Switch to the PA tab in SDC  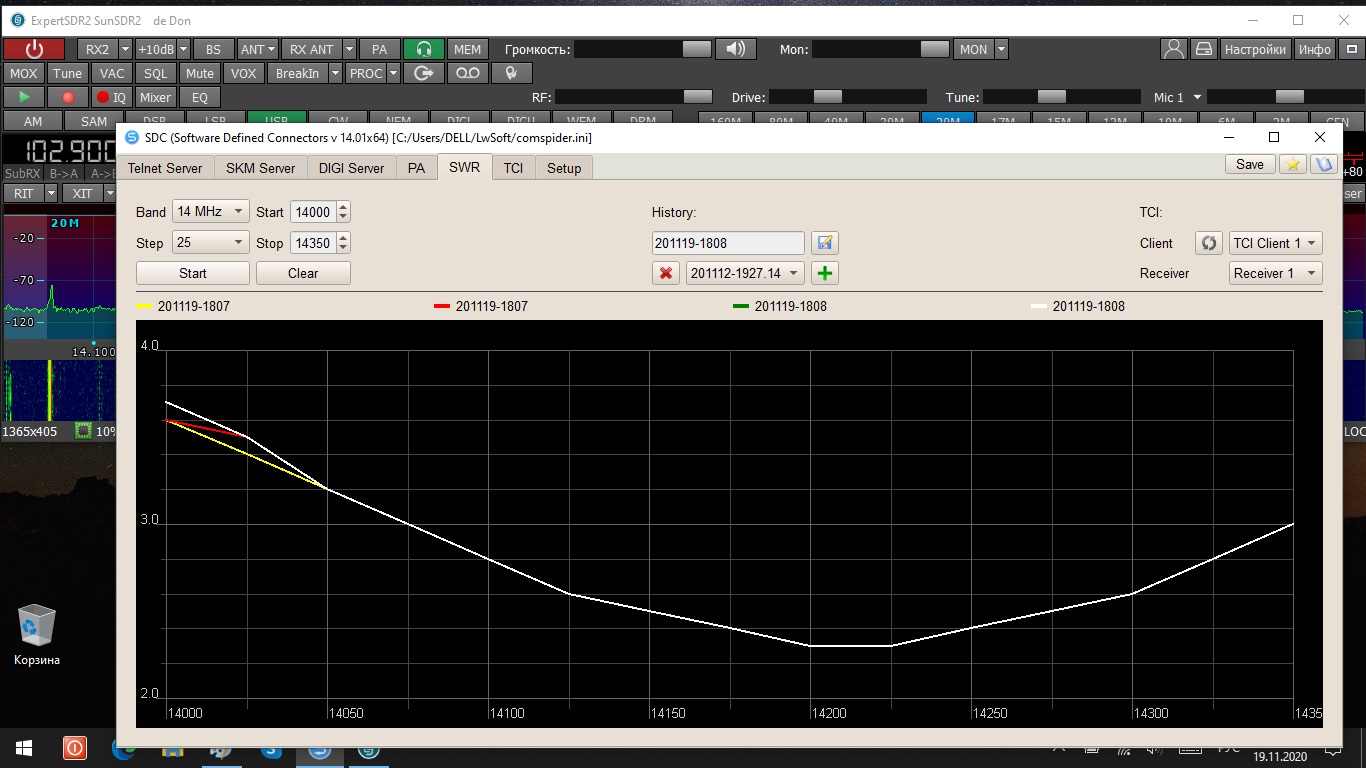pos(416,168)
